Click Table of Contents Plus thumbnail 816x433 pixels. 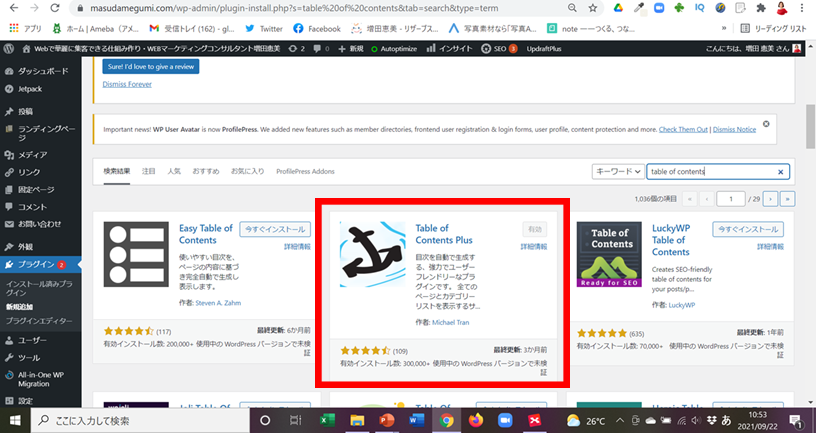[x=373, y=254]
